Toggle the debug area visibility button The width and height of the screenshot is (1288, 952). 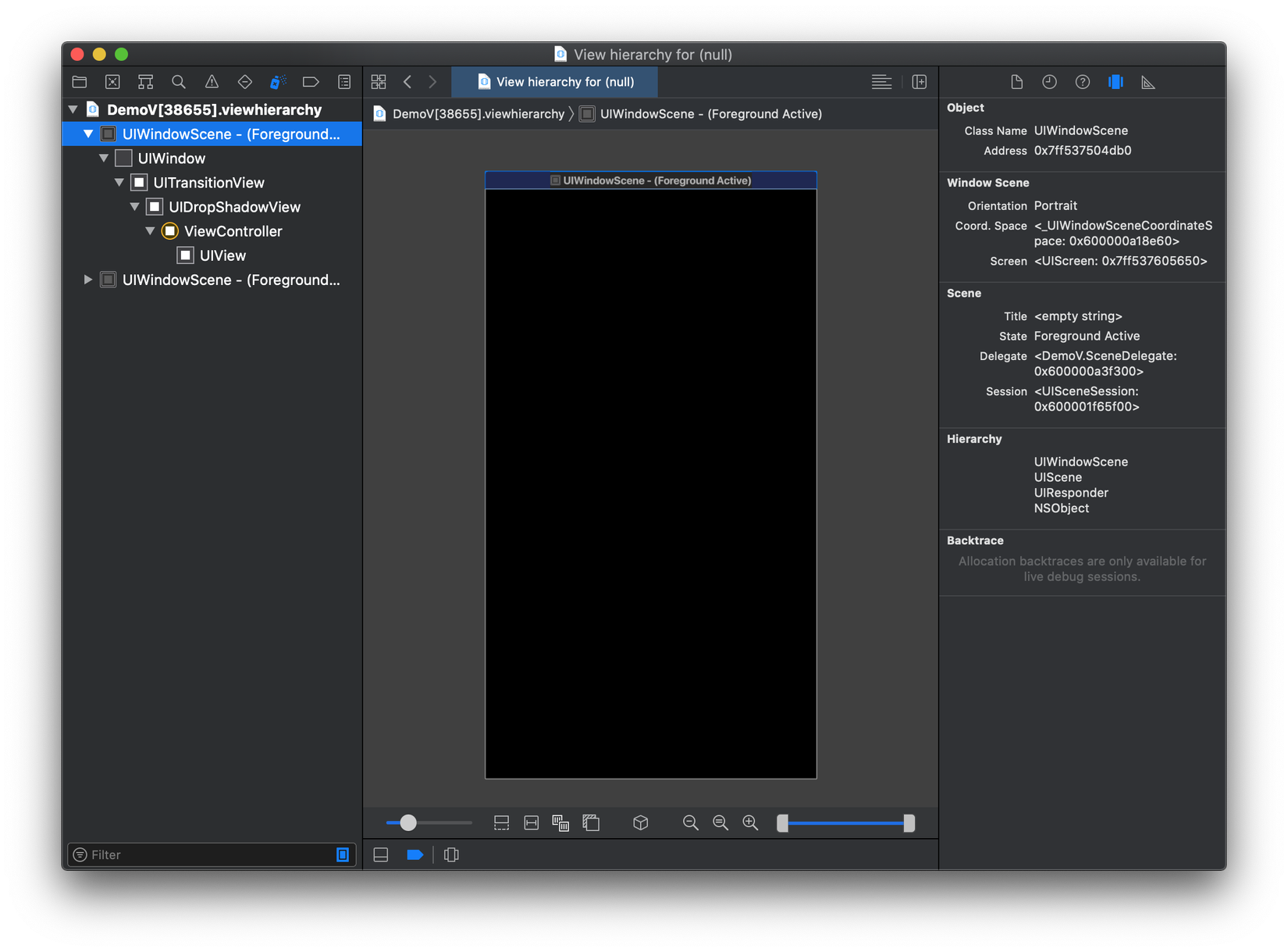381,854
